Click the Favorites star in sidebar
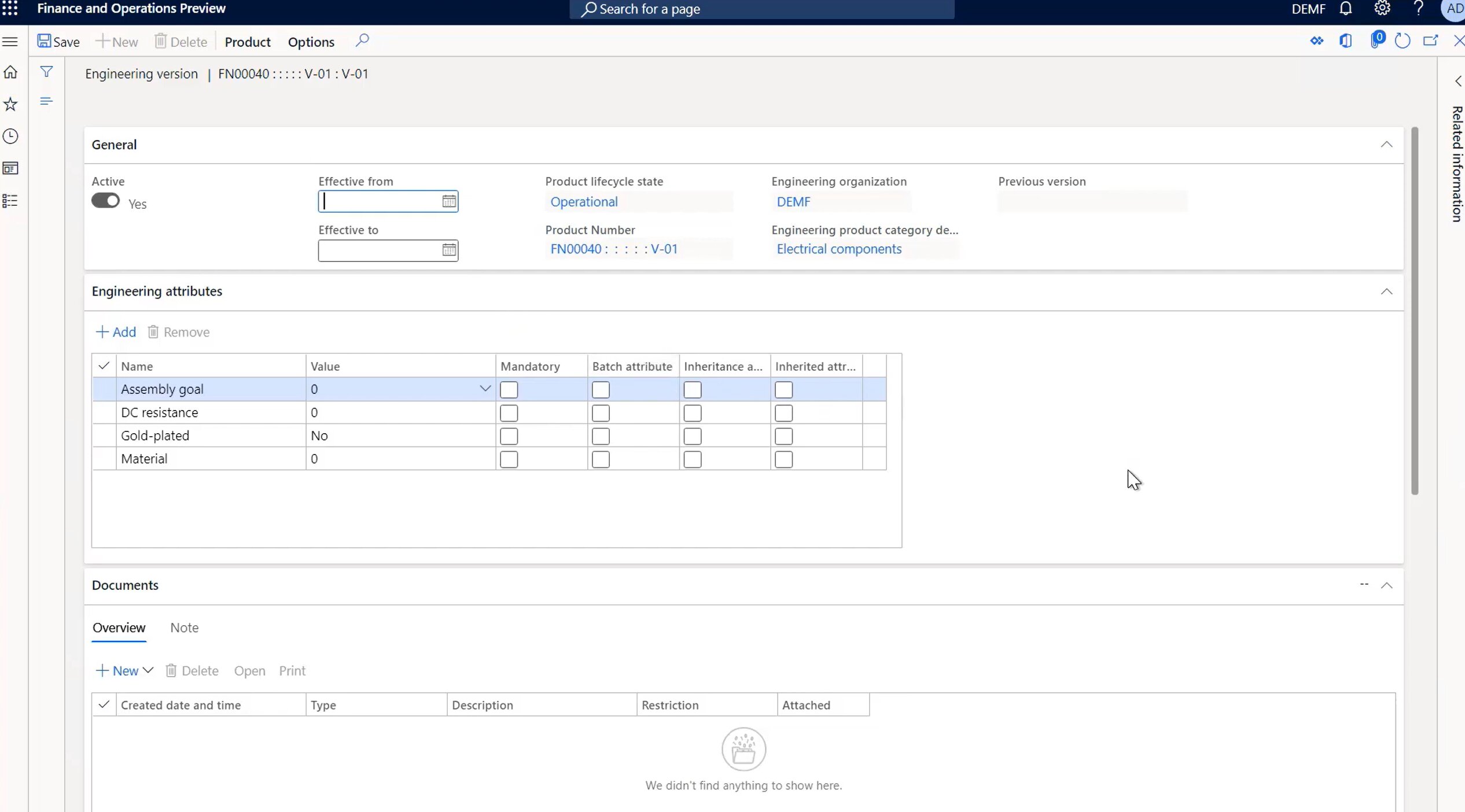The height and width of the screenshot is (812, 1465). tap(10, 104)
